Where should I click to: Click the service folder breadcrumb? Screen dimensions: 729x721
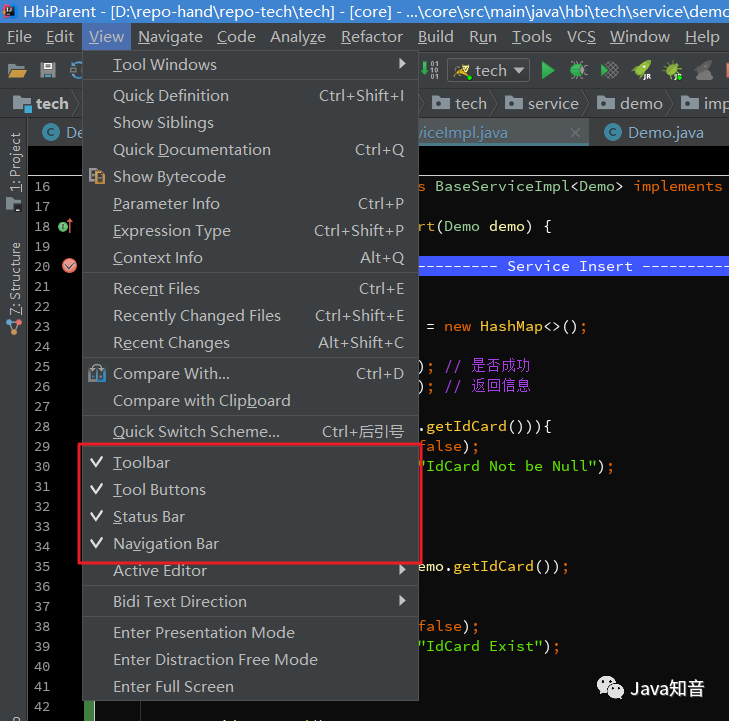point(542,103)
